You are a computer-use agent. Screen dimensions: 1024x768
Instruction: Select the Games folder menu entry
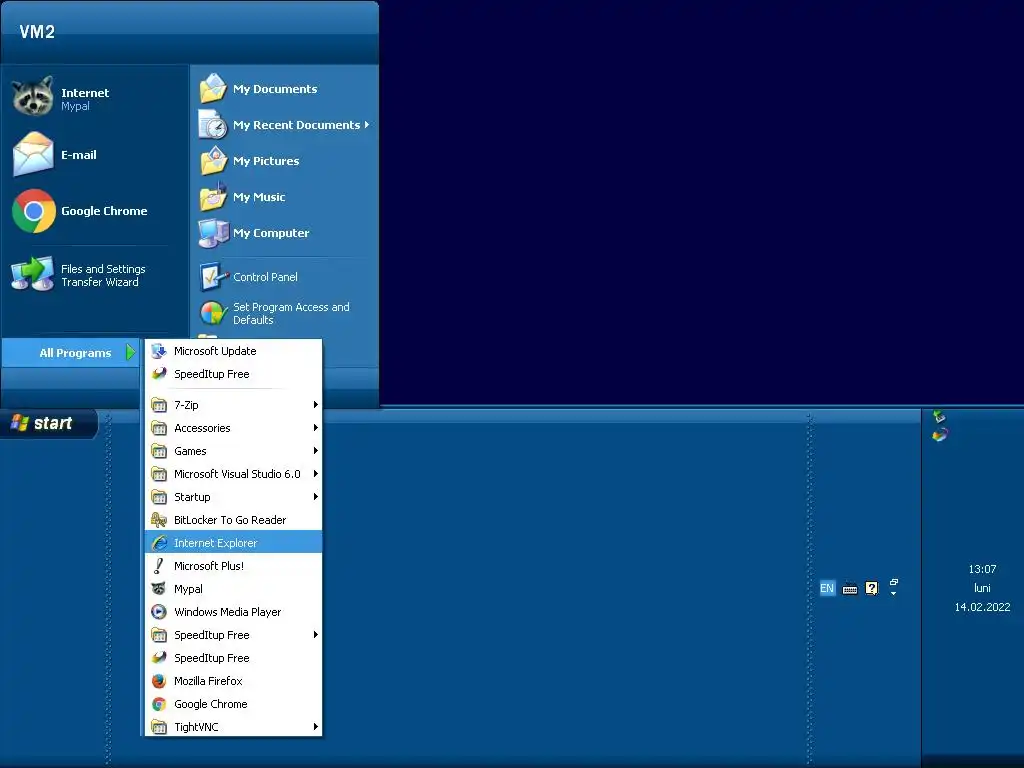pos(233,451)
